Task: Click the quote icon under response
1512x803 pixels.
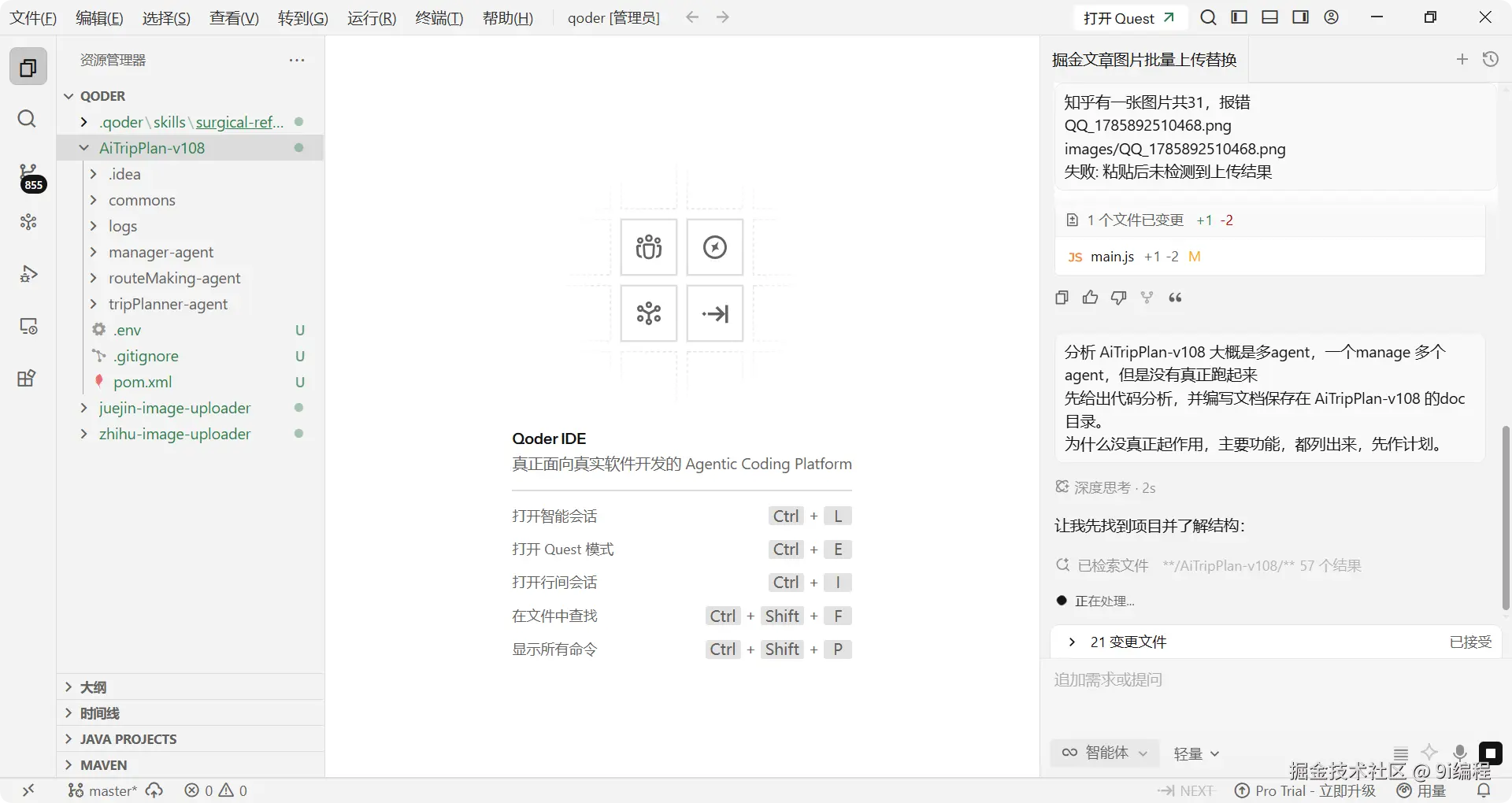Action: pyautogui.click(x=1175, y=298)
